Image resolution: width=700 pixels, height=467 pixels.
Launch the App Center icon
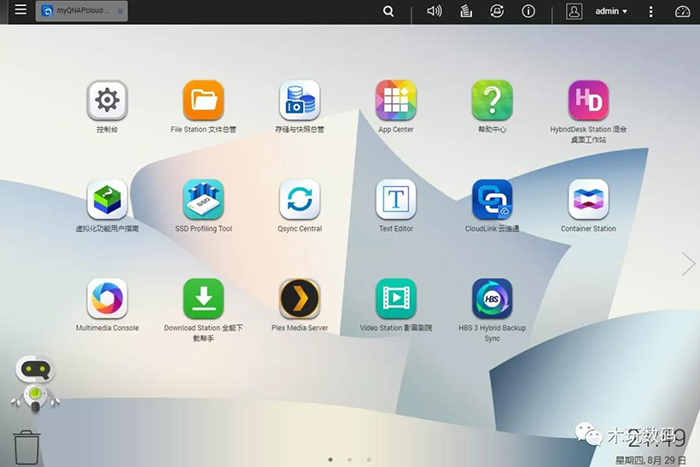[396, 100]
